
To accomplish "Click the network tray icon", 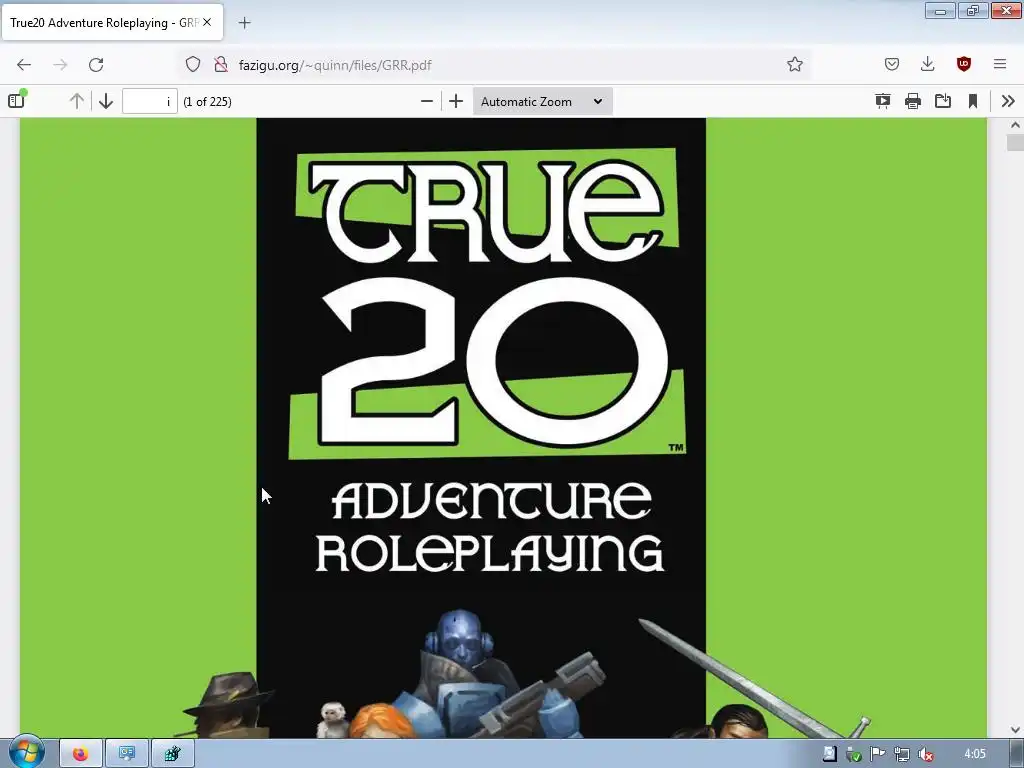I will coord(901,755).
